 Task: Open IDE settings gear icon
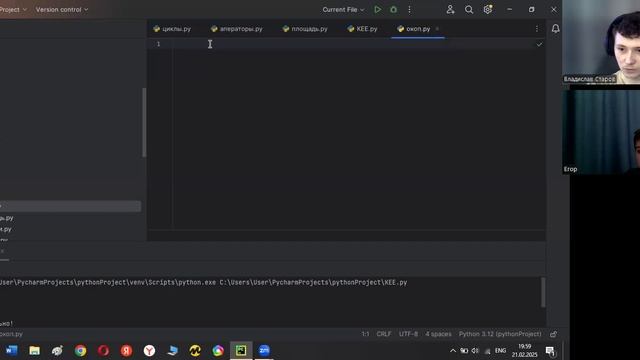(x=488, y=9)
